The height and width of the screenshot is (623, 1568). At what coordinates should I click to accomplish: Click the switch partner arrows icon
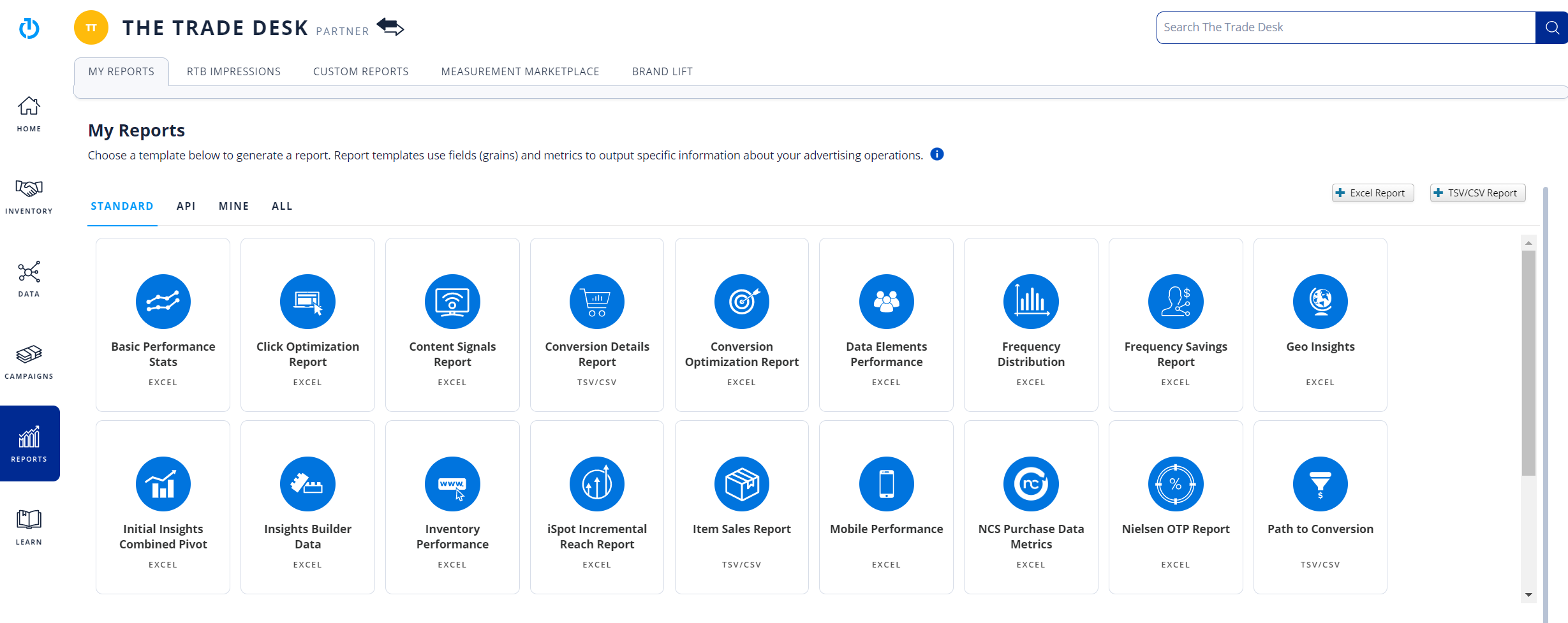click(x=390, y=27)
